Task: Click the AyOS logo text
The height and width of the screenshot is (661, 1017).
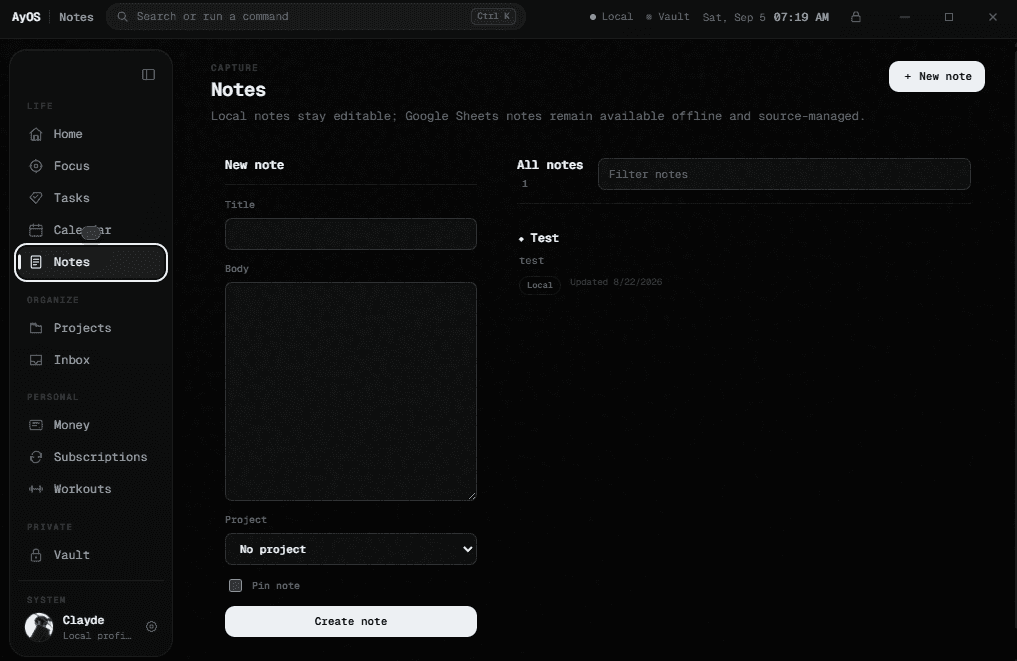Action: 26,17
